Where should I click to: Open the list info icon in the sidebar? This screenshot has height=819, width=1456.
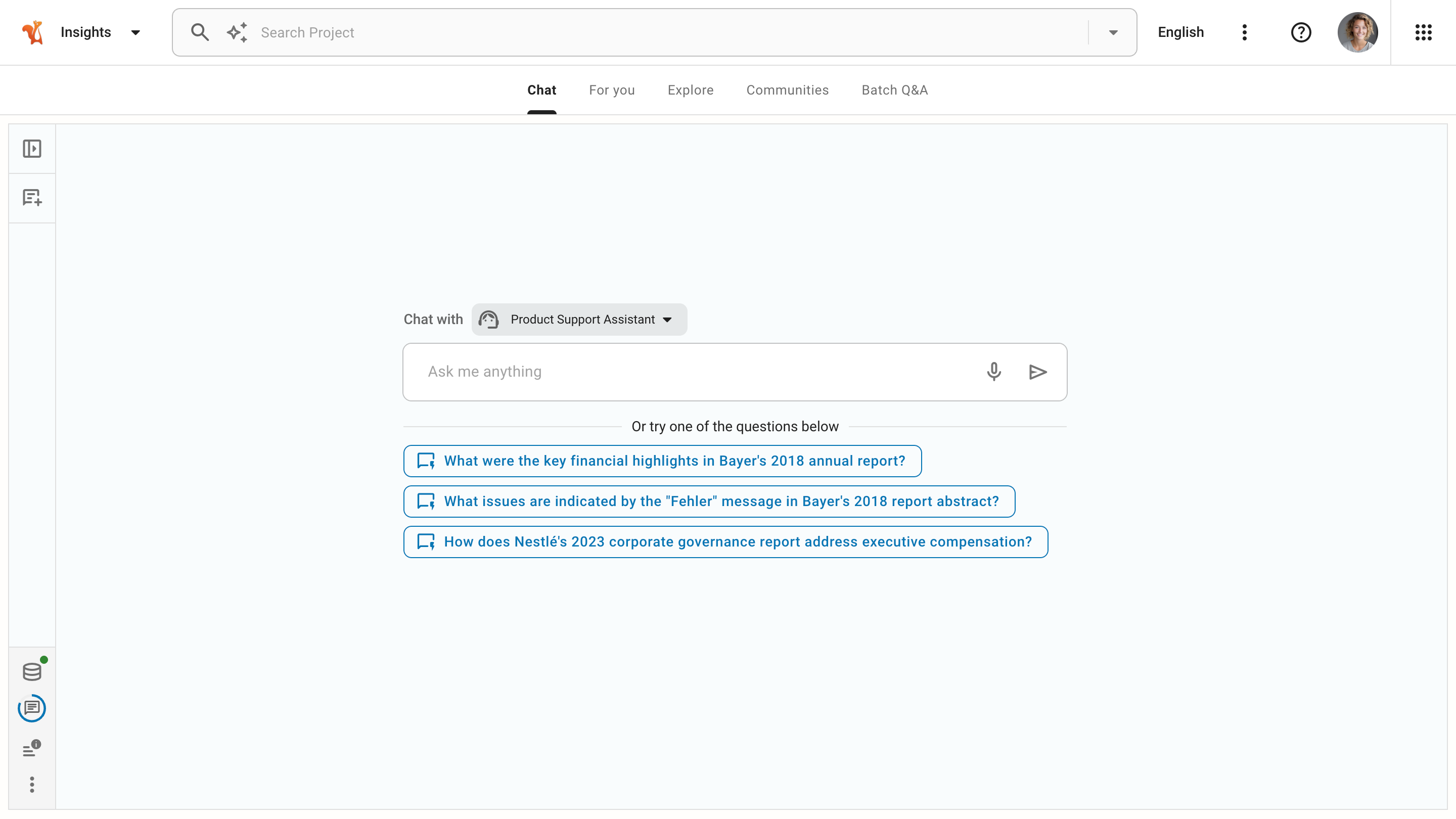(32, 748)
